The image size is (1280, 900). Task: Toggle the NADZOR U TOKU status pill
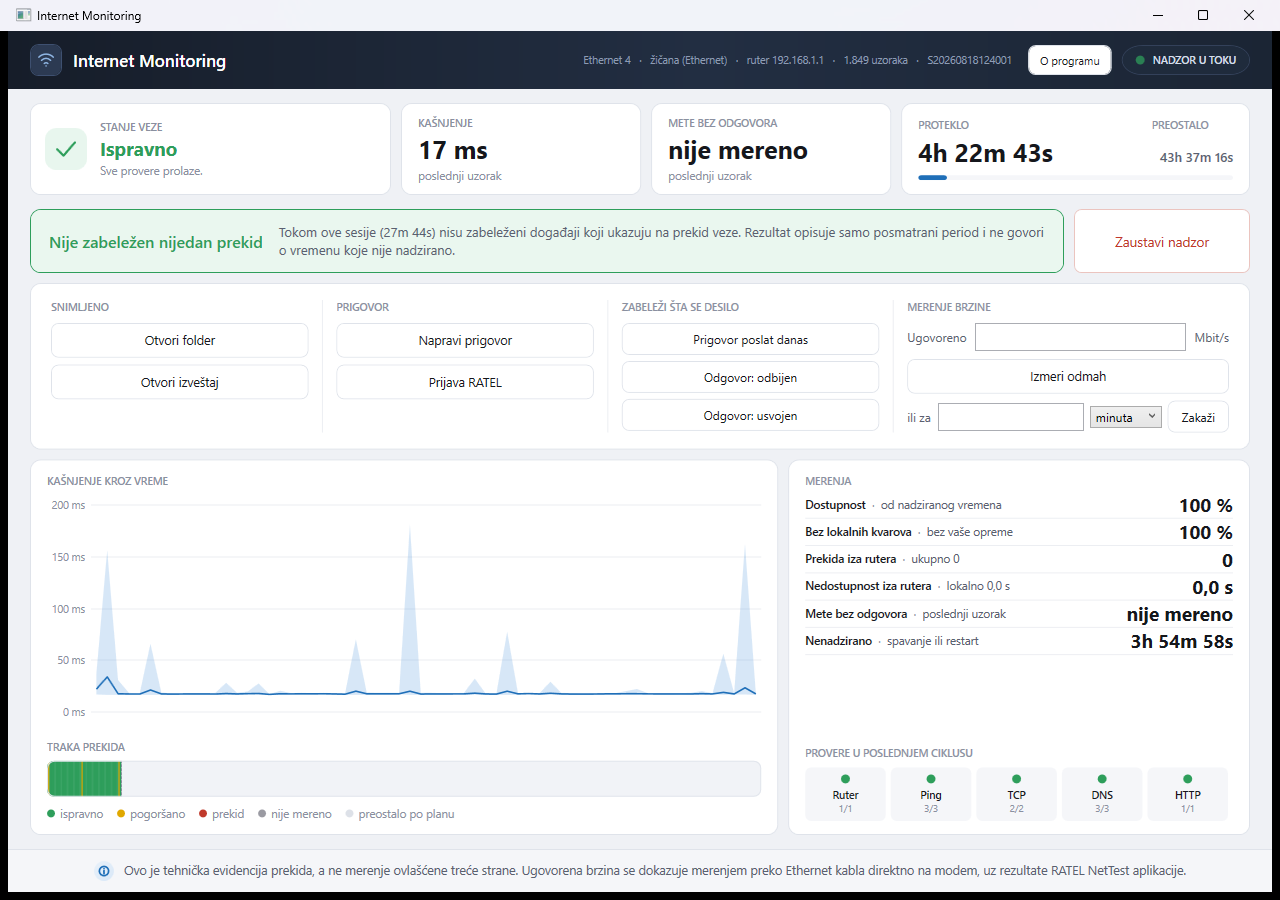click(x=1186, y=60)
